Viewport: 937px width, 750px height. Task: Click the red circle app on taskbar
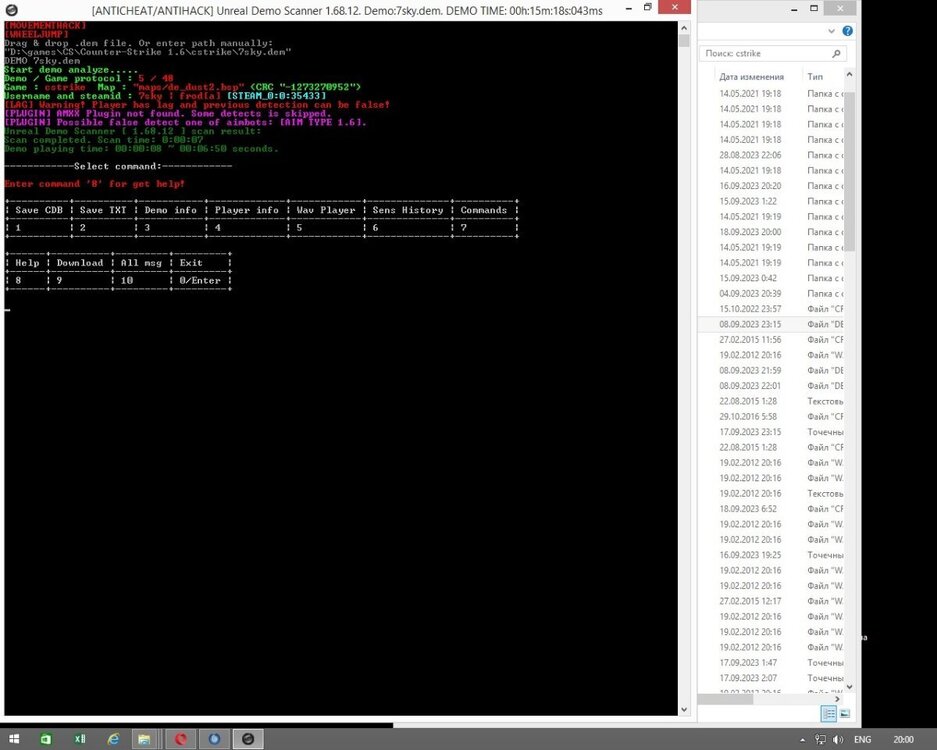(181, 739)
